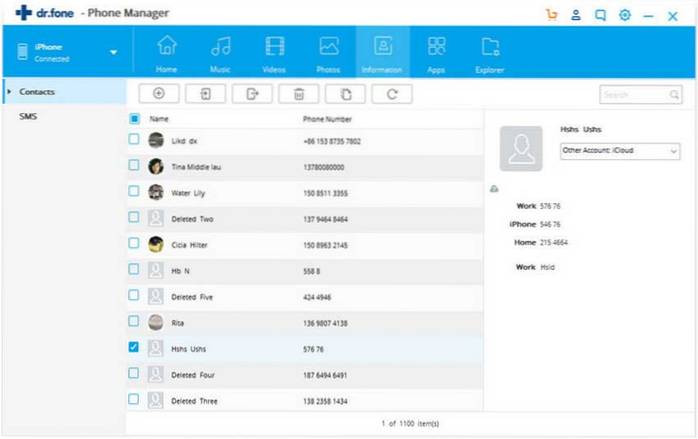Viewport: 698px width, 439px height.
Task: Uncheck the Hshs Ushs contact checkbox
Action: (135, 347)
